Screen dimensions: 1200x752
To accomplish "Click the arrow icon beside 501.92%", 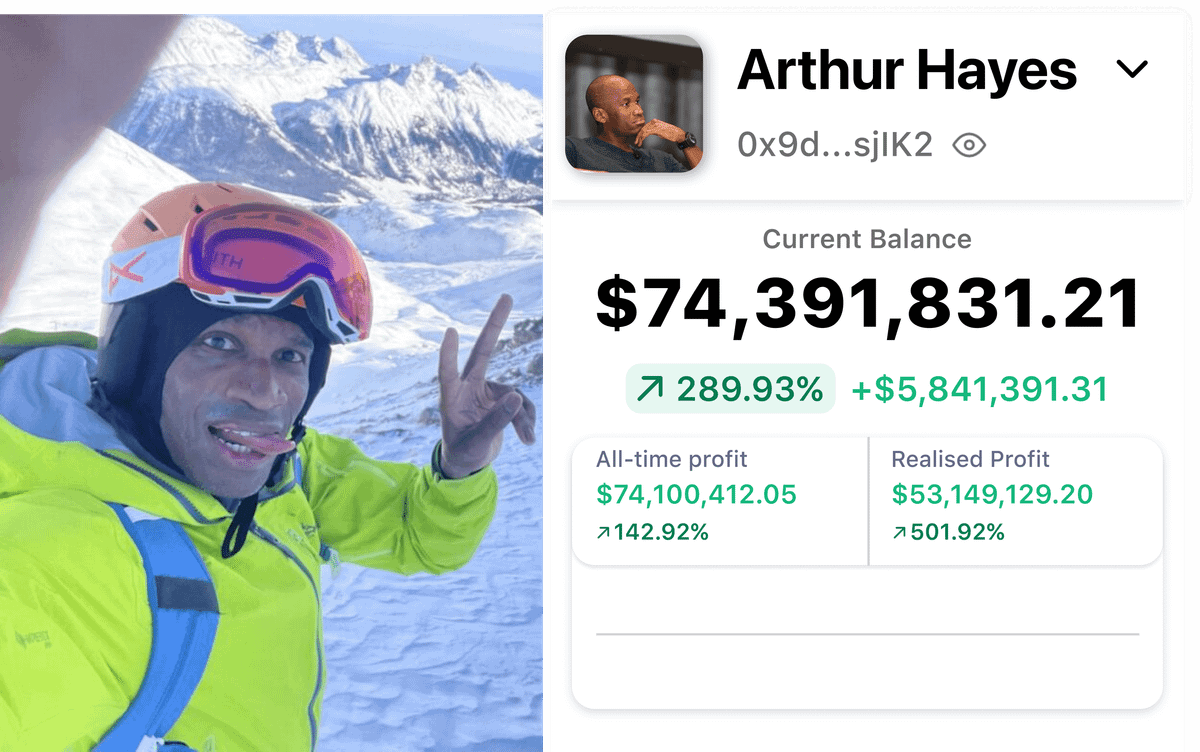I will point(899,533).
